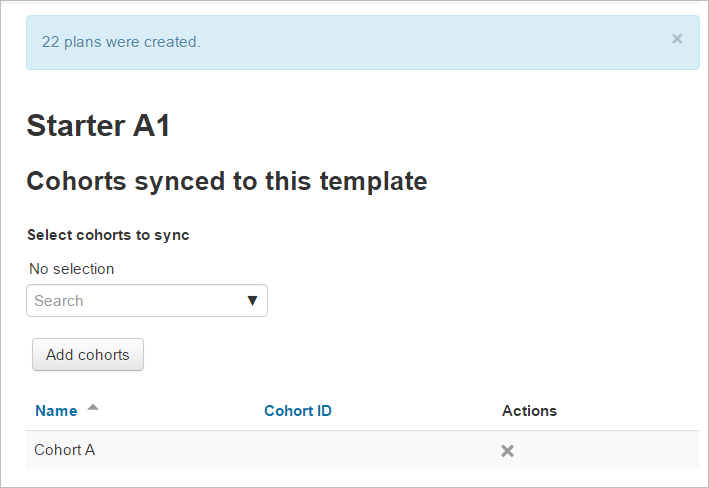Click the number 22 in the notification
Viewport: 709px width, 488px height.
click(50, 42)
